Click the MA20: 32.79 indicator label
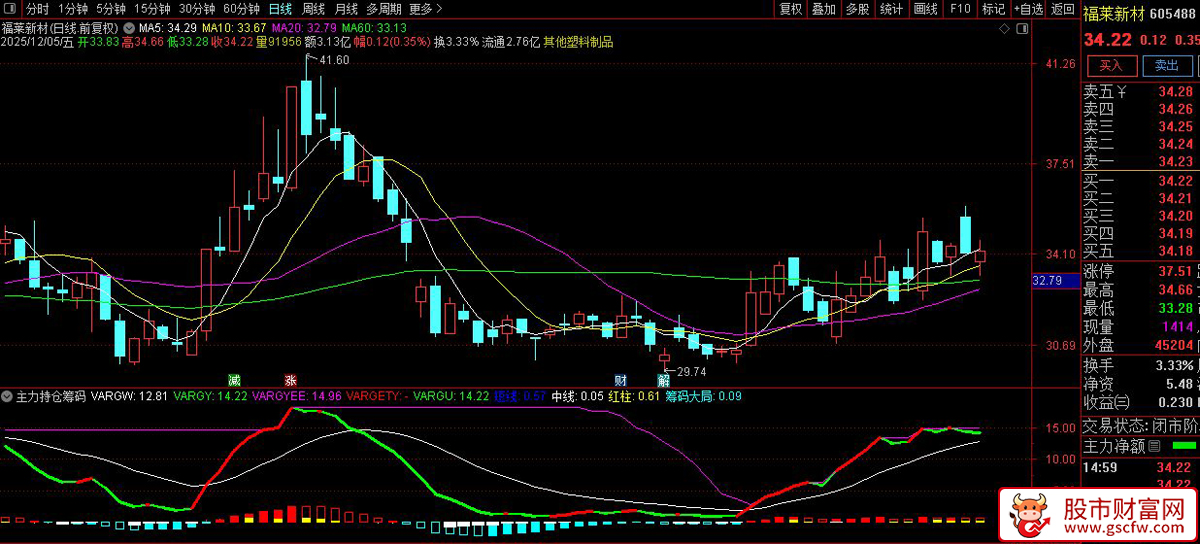 tap(304, 27)
